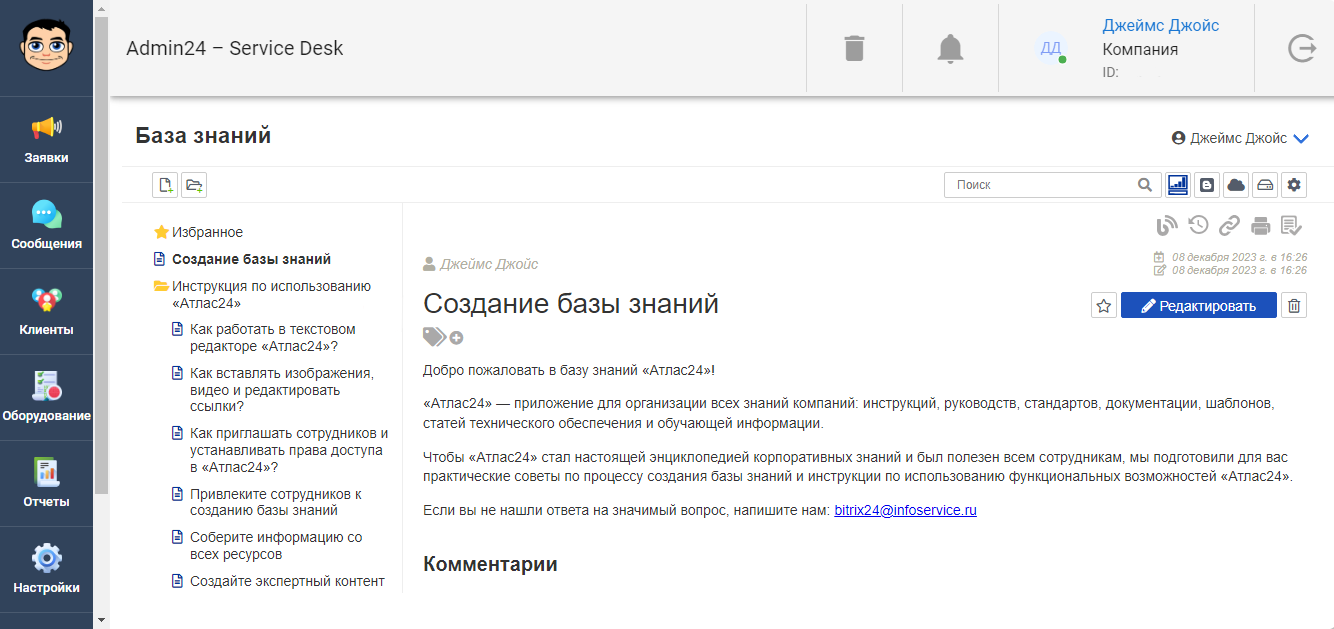Collapse the «Атлас24» instruction folder

pyautogui.click(x=161, y=286)
